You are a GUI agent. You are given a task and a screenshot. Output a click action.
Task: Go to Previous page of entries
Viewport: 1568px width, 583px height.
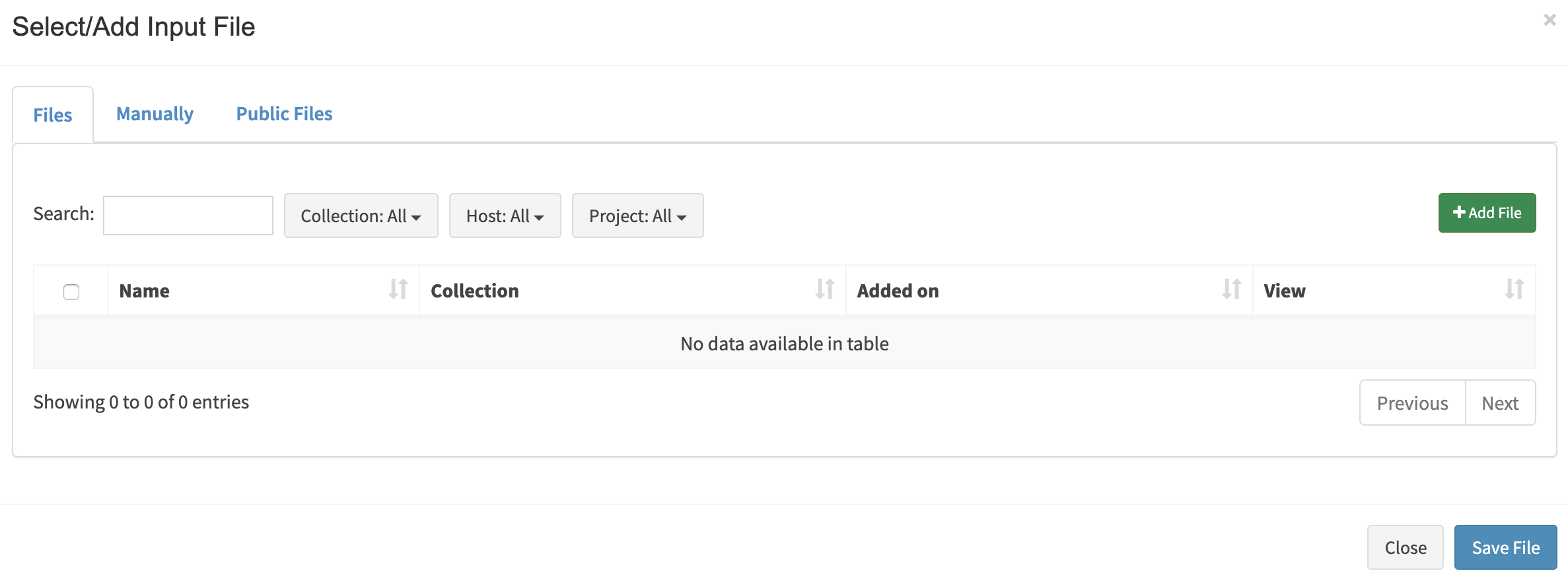pos(1412,403)
